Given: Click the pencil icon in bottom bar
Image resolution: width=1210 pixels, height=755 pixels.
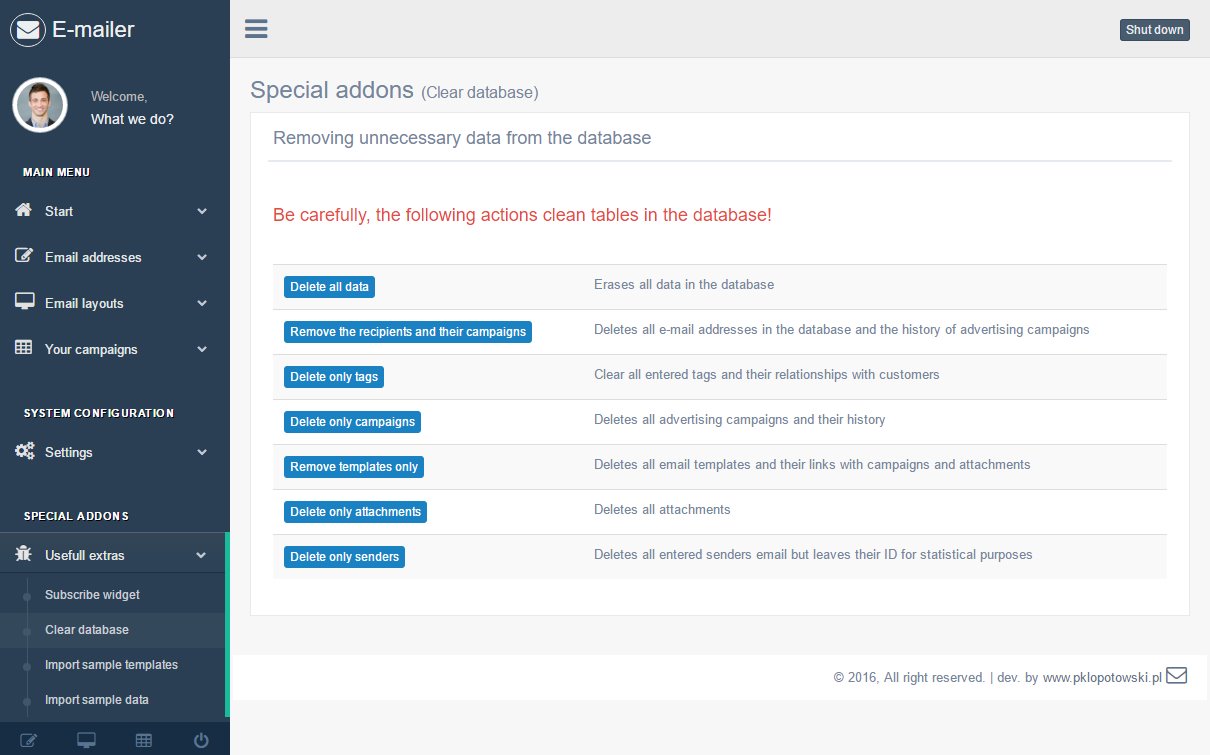Looking at the screenshot, I should click(x=28, y=740).
